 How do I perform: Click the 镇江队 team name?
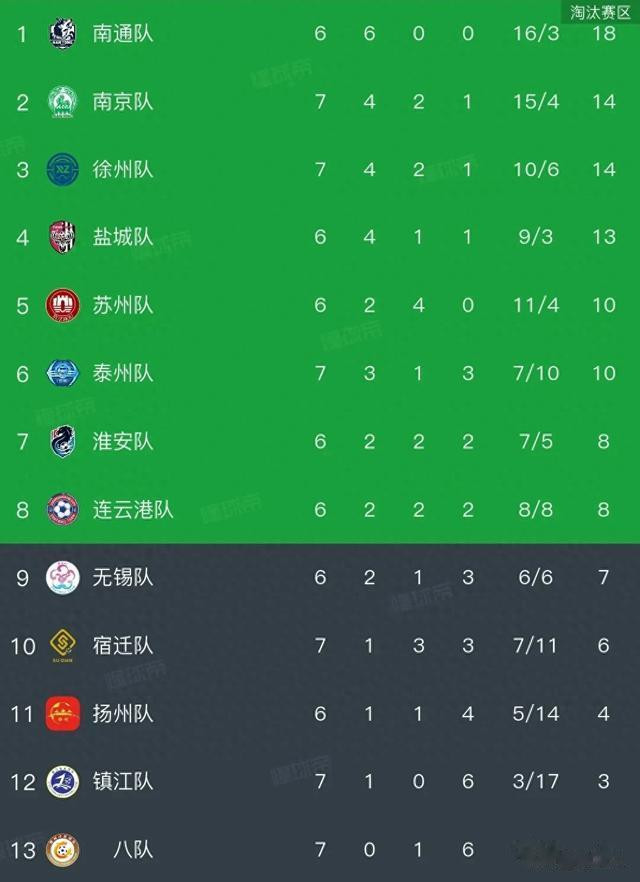123,782
